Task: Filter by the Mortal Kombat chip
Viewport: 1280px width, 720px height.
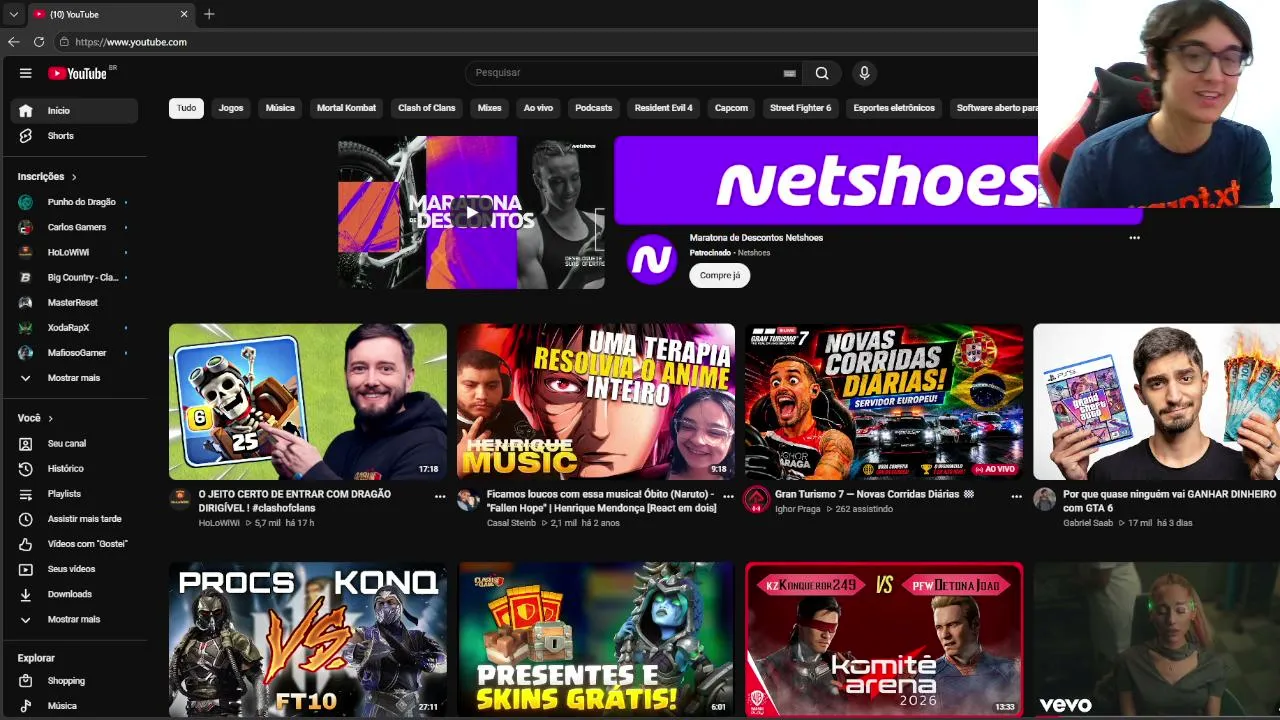Action: point(346,108)
